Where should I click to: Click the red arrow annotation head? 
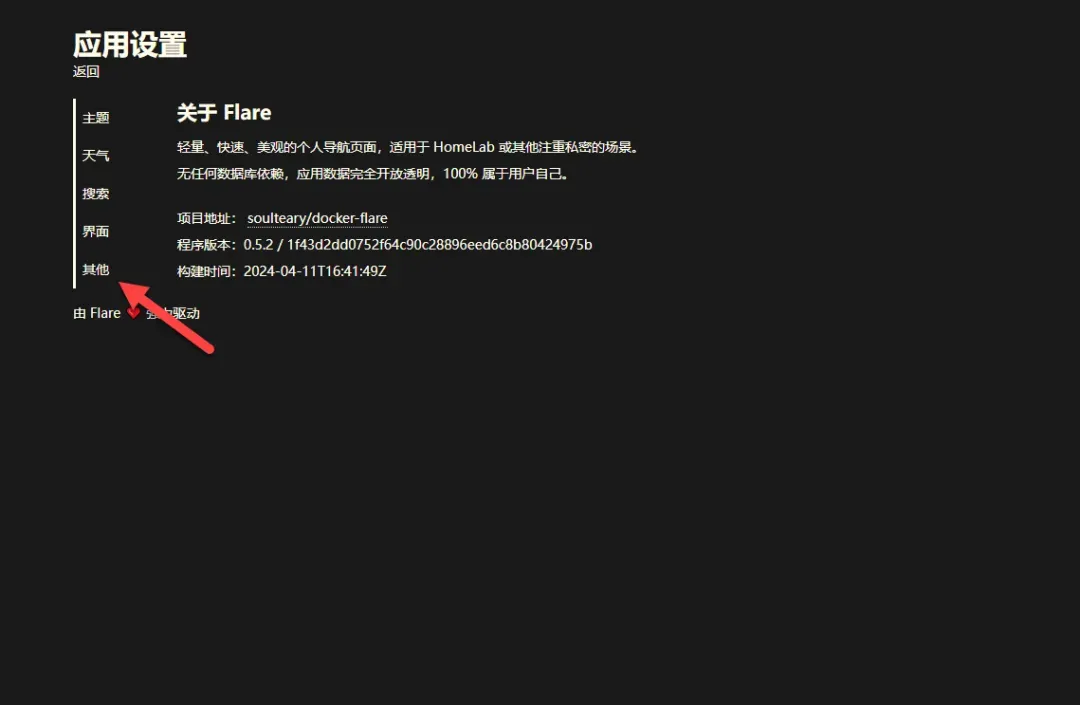(x=133, y=295)
